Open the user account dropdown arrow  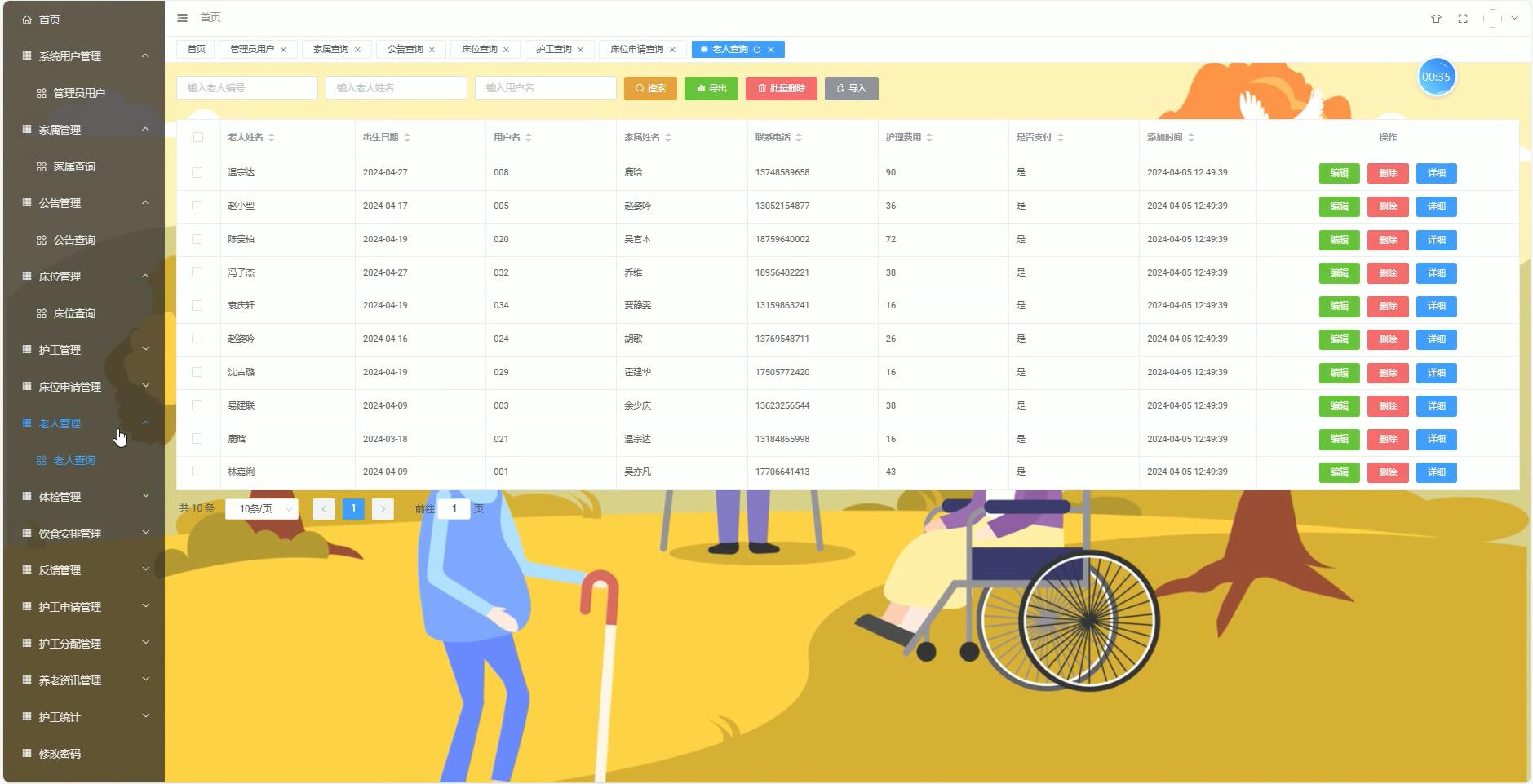point(1514,18)
